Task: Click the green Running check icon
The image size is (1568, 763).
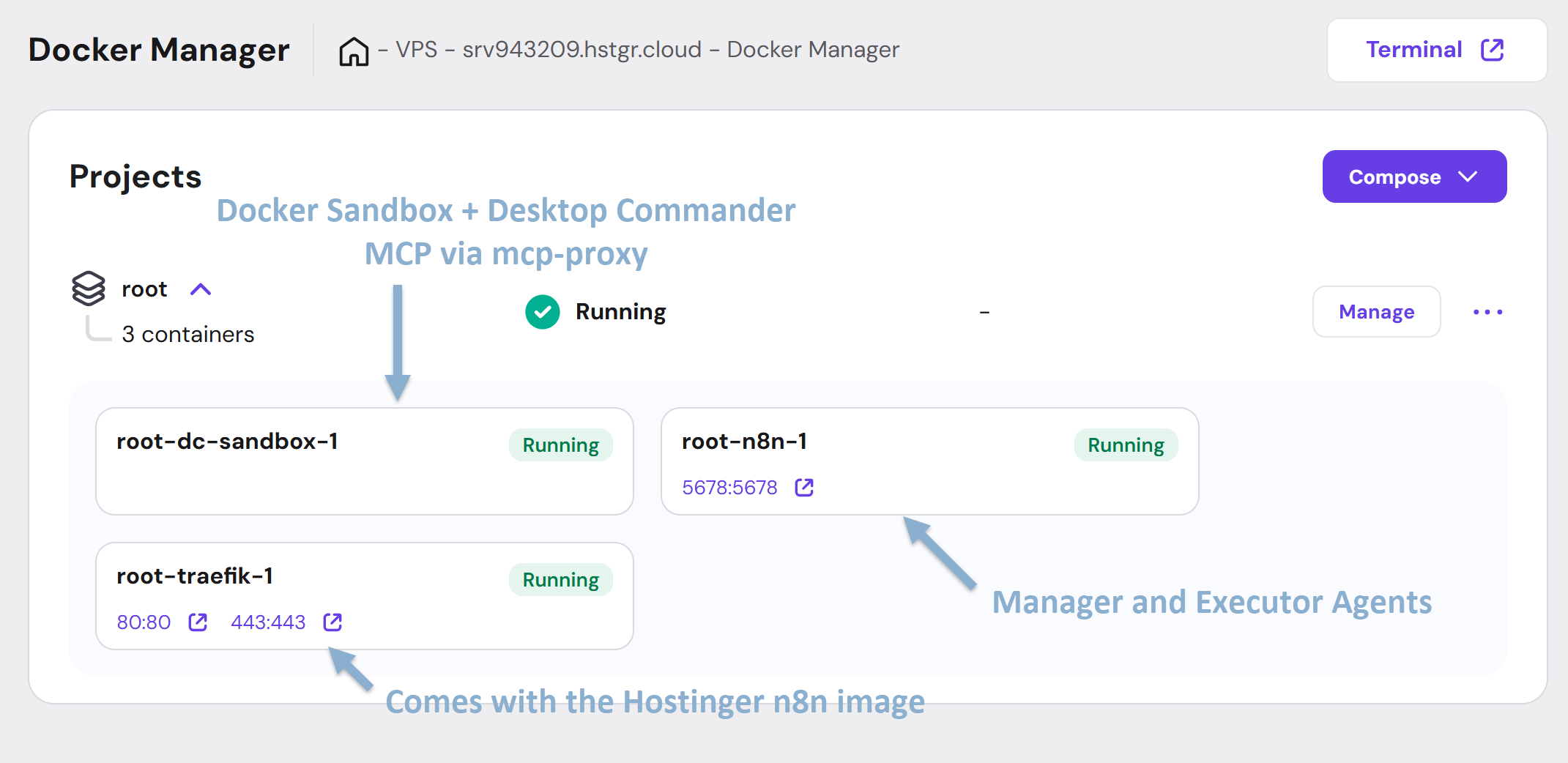Action: [x=543, y=312]
